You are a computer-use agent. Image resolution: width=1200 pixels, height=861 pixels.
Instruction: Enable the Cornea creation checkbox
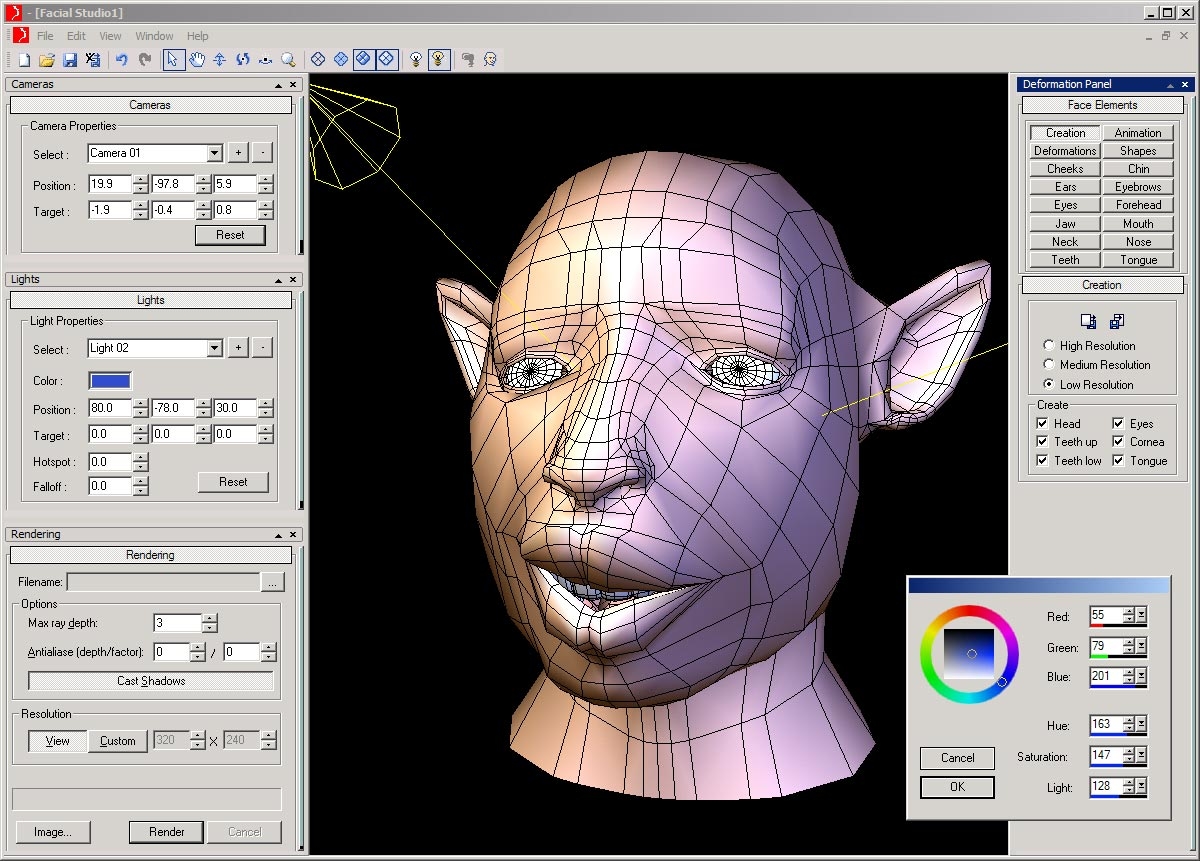(x=1118, y=441)
